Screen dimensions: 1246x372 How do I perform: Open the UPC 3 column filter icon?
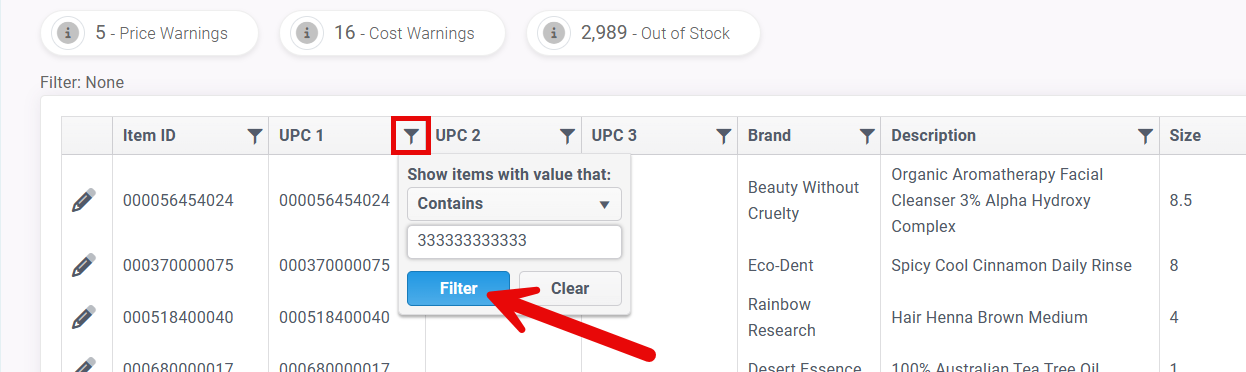723,136
